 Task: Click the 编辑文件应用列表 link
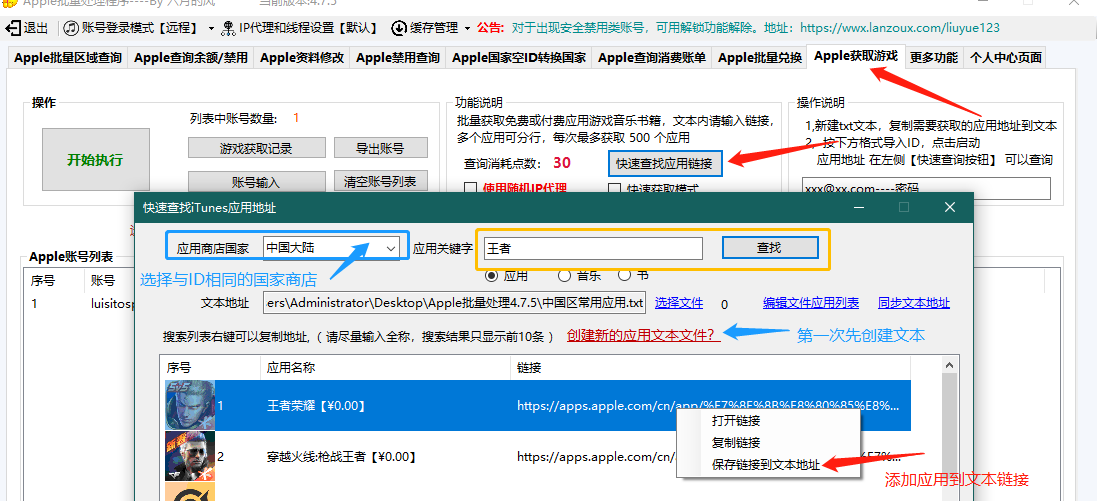click(811, 303)
